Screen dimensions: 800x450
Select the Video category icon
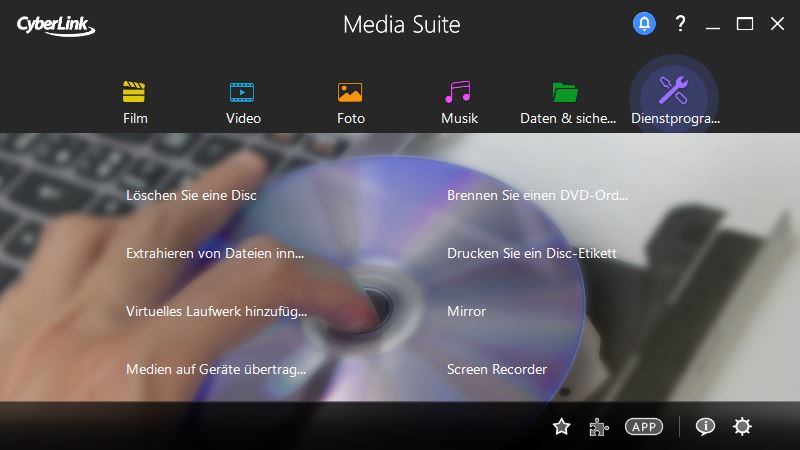coord(243,93)
